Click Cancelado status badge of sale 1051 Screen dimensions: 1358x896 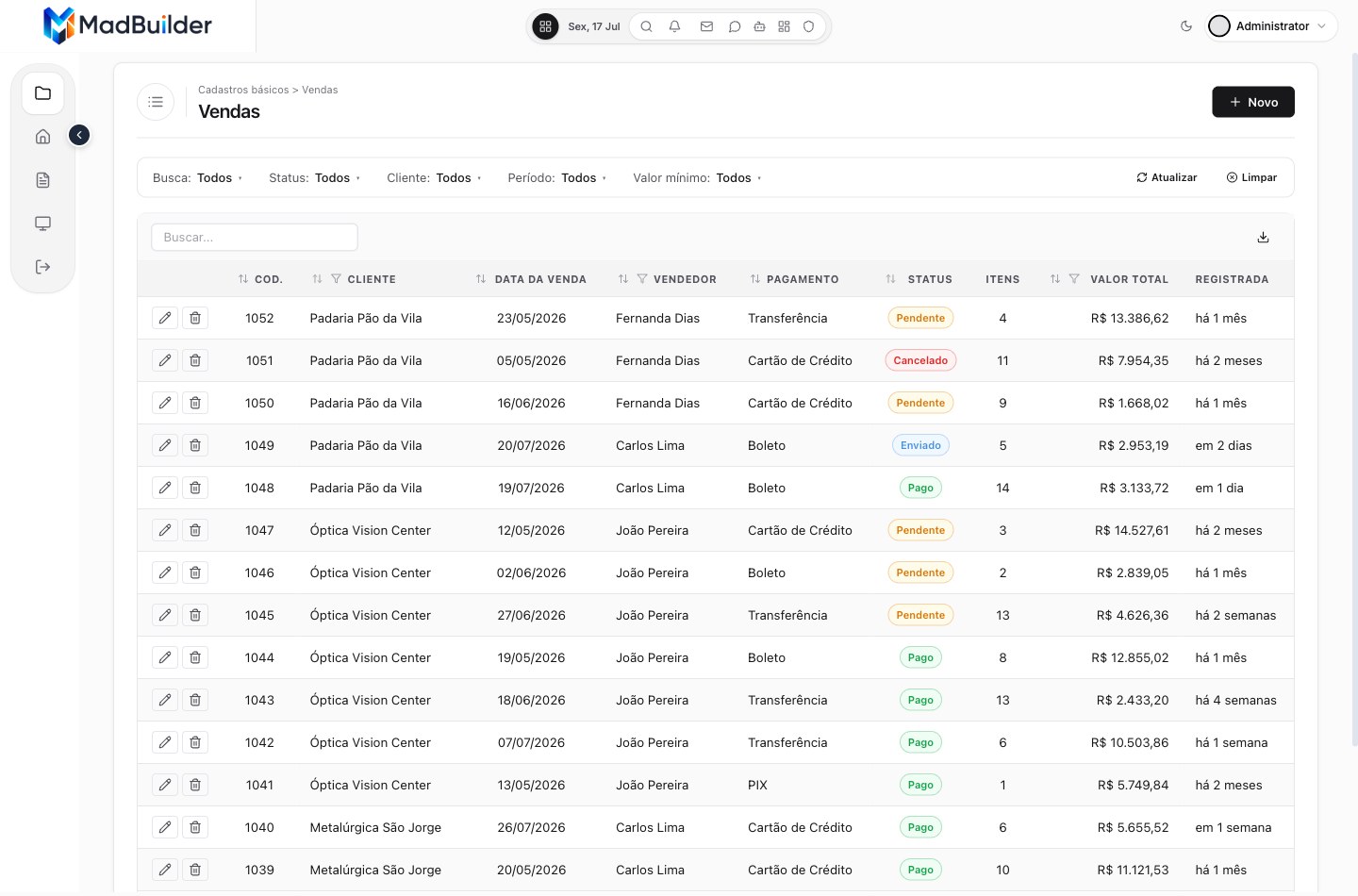pos(920,360)
